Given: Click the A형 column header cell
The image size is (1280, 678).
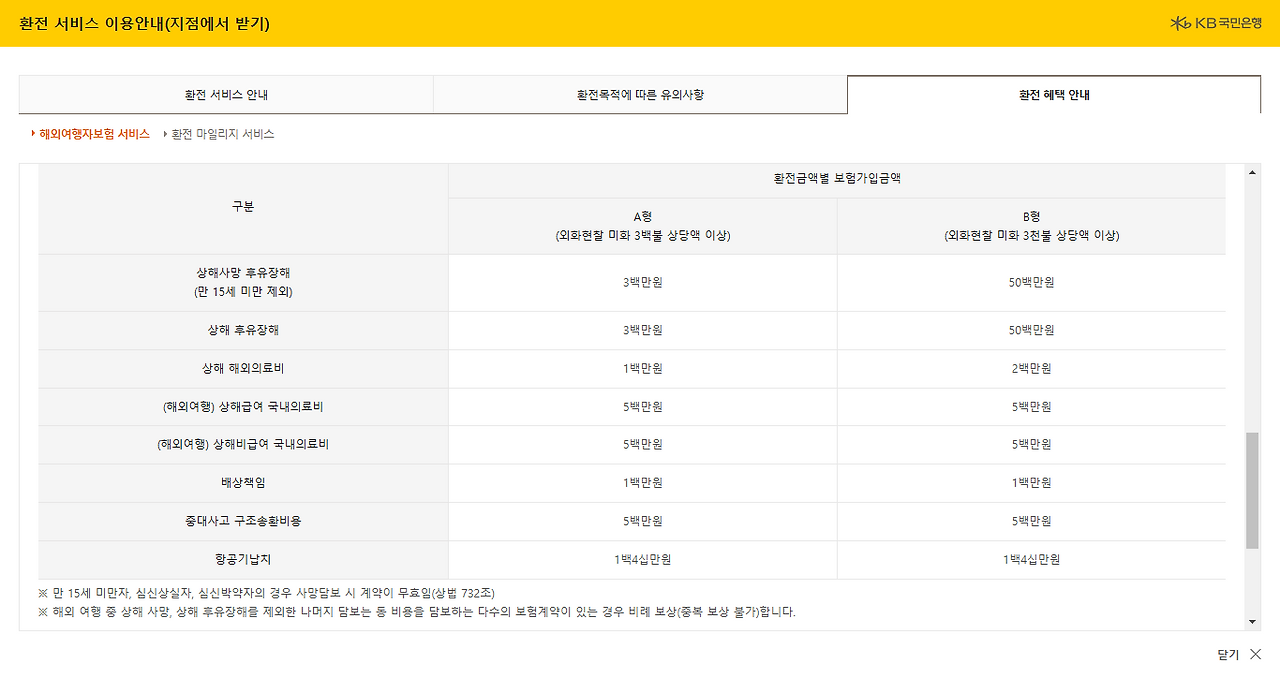Looking at the screenshot, I should coord(643,226).
